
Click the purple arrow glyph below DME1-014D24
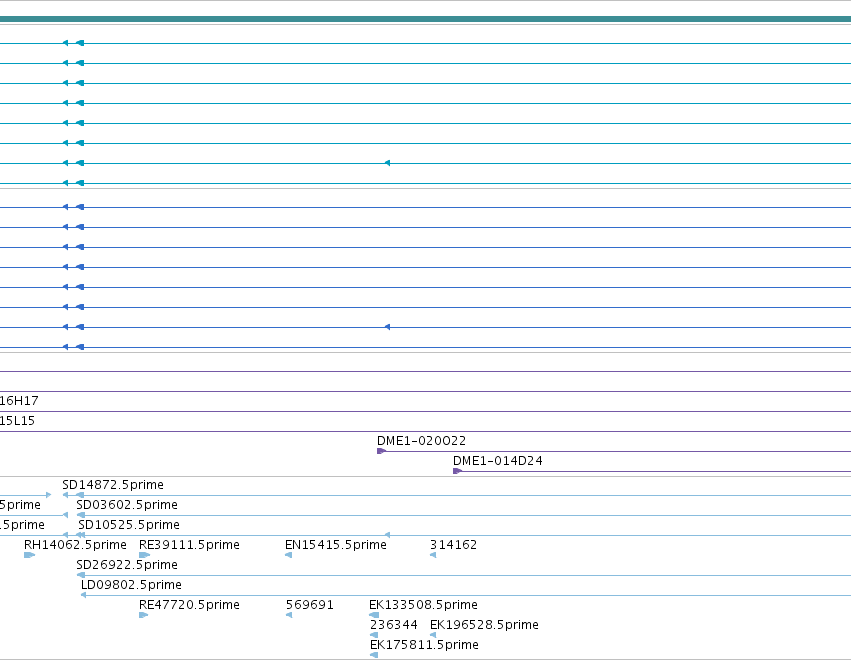click(x=458, y=471)
